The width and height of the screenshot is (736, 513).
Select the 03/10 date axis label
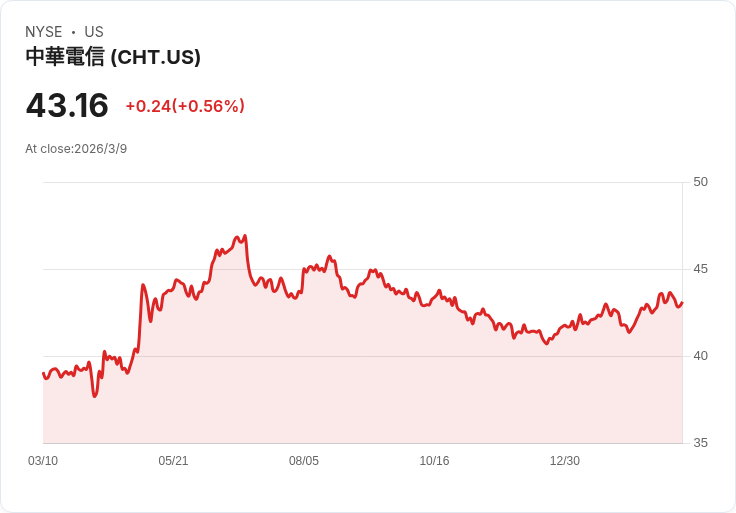coord(43,461)
